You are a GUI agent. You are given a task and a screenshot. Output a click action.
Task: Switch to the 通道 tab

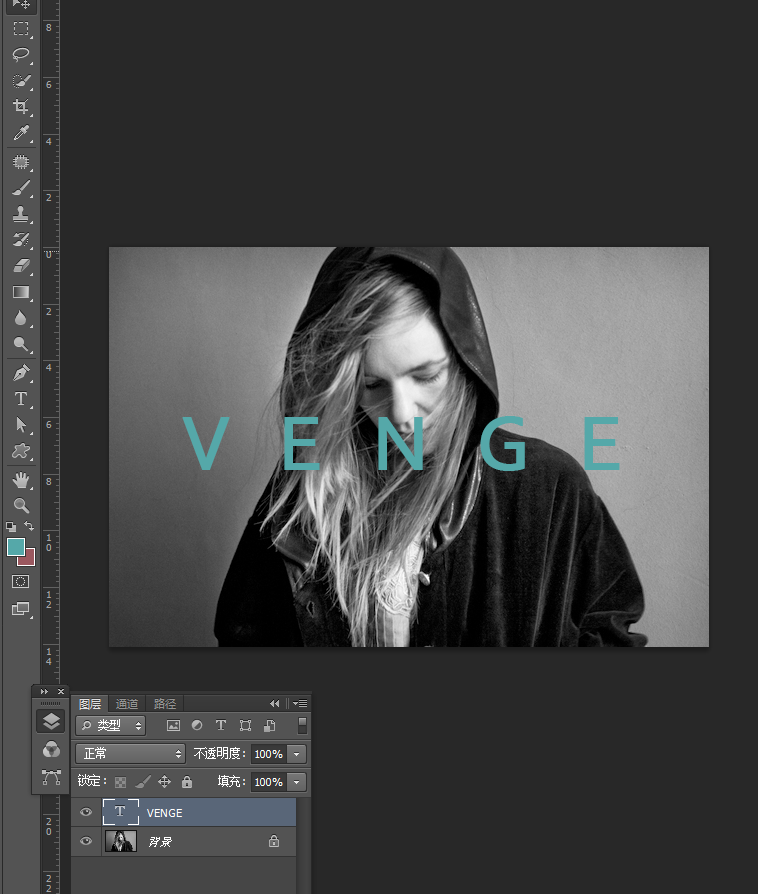coord(127,704)
